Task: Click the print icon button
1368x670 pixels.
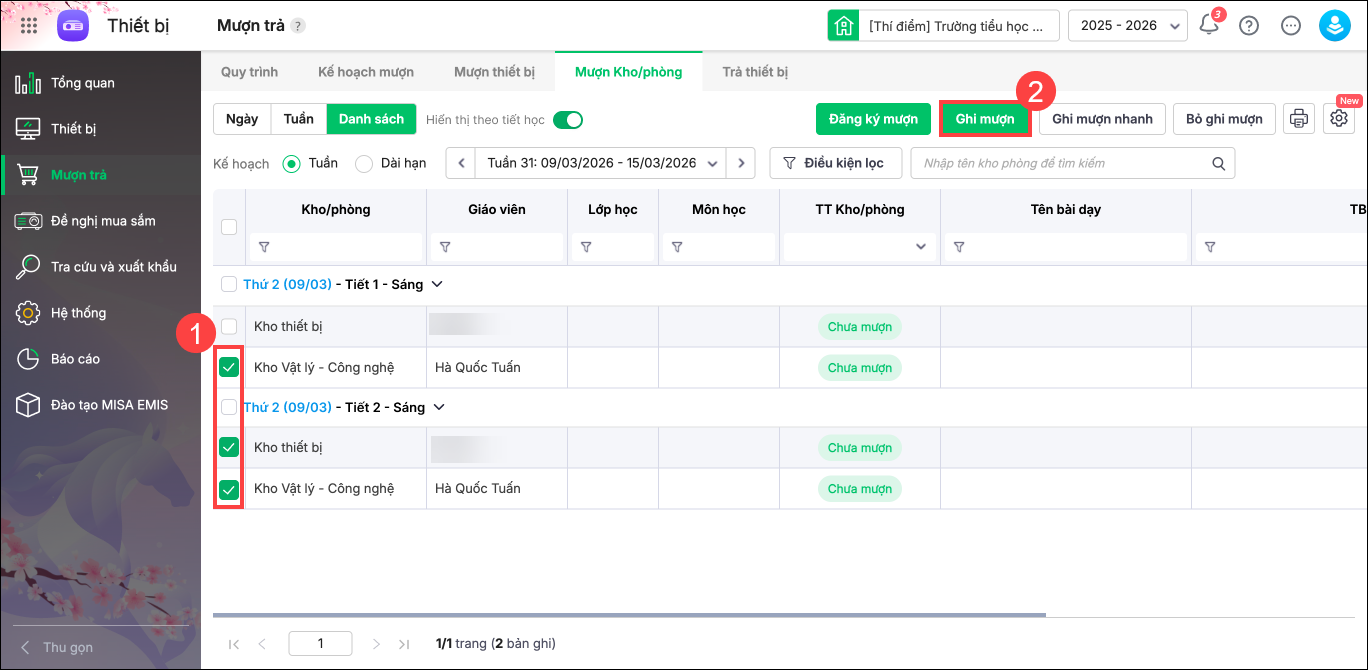Action: pos(1299,119)
